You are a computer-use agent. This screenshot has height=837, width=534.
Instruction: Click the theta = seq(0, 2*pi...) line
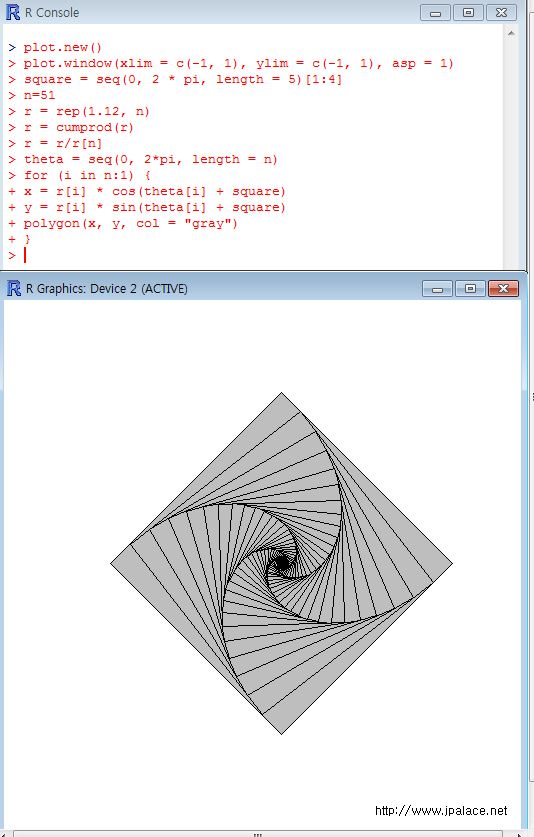(x=151, y=160)
